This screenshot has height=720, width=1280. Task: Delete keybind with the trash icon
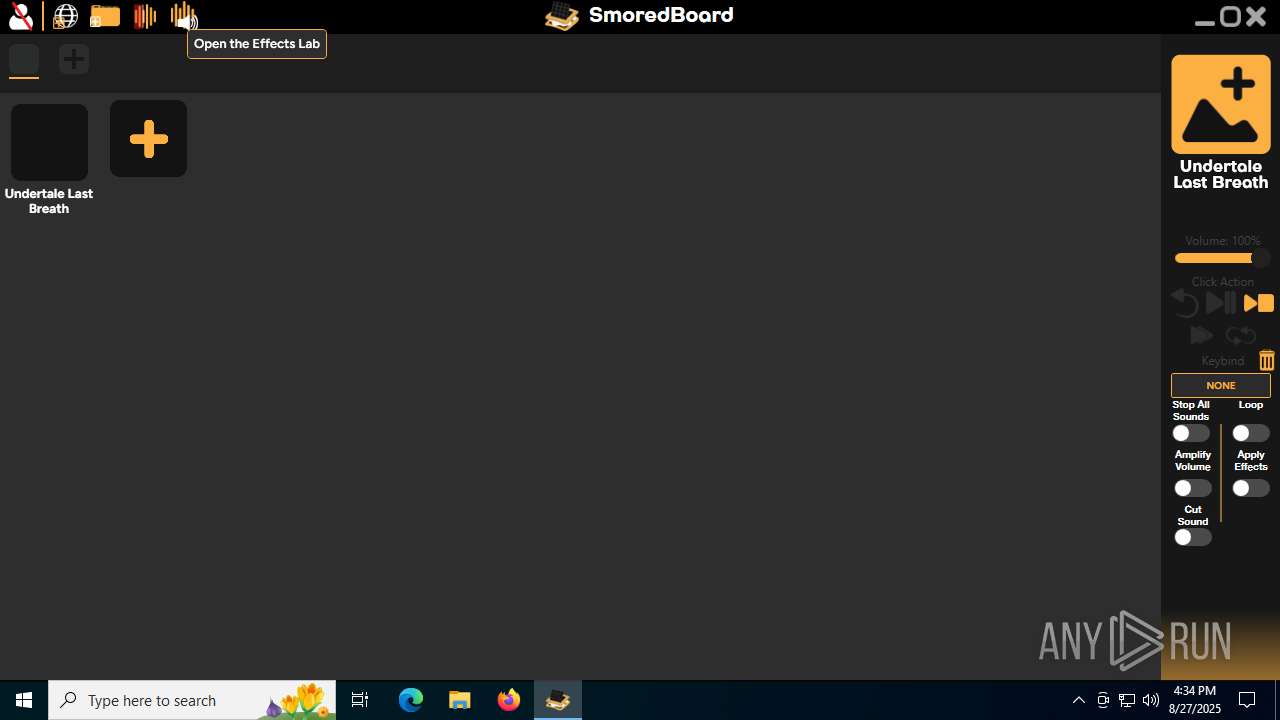[x=1267, y=360]
